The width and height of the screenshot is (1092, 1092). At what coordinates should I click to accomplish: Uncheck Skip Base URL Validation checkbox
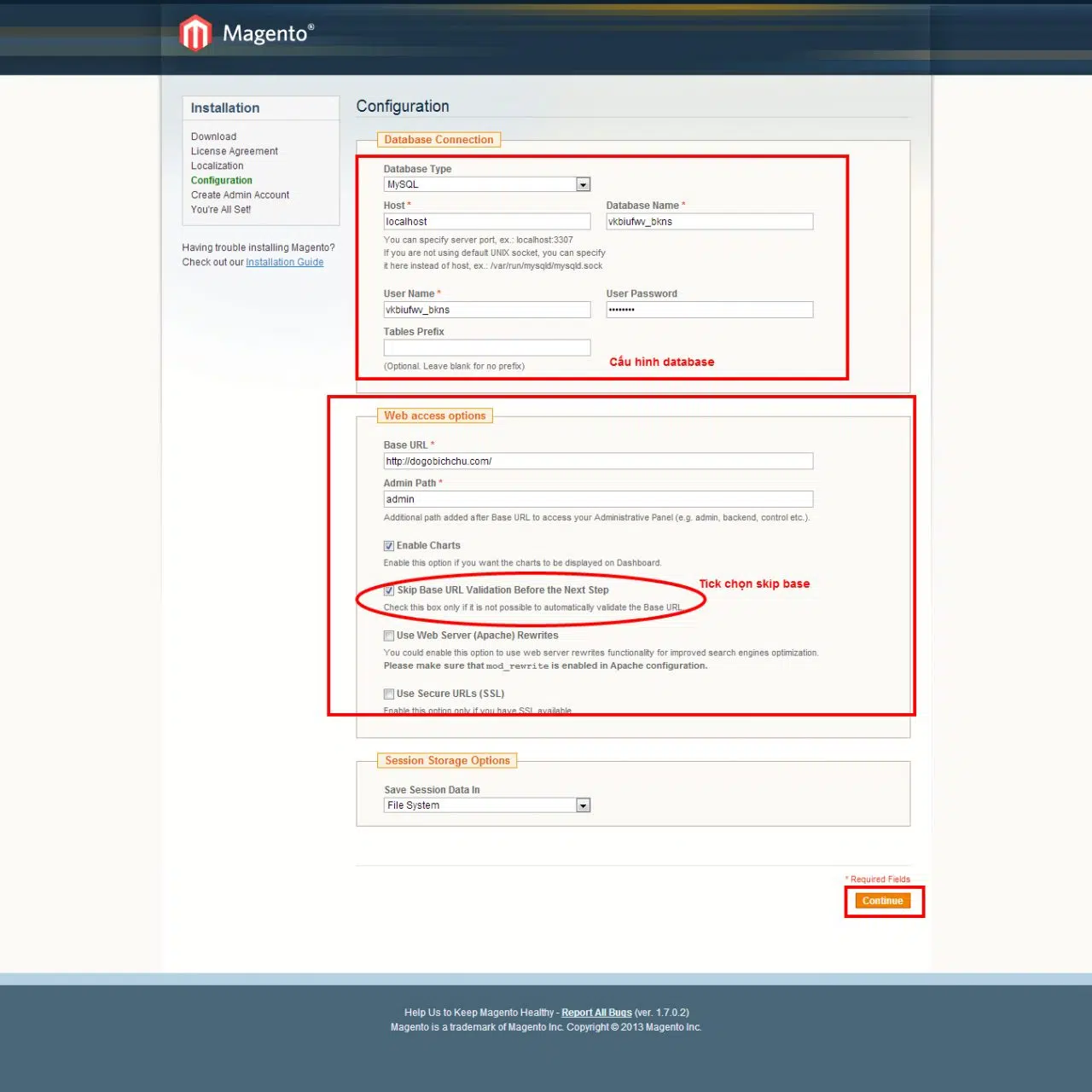(x=389, y=590)
